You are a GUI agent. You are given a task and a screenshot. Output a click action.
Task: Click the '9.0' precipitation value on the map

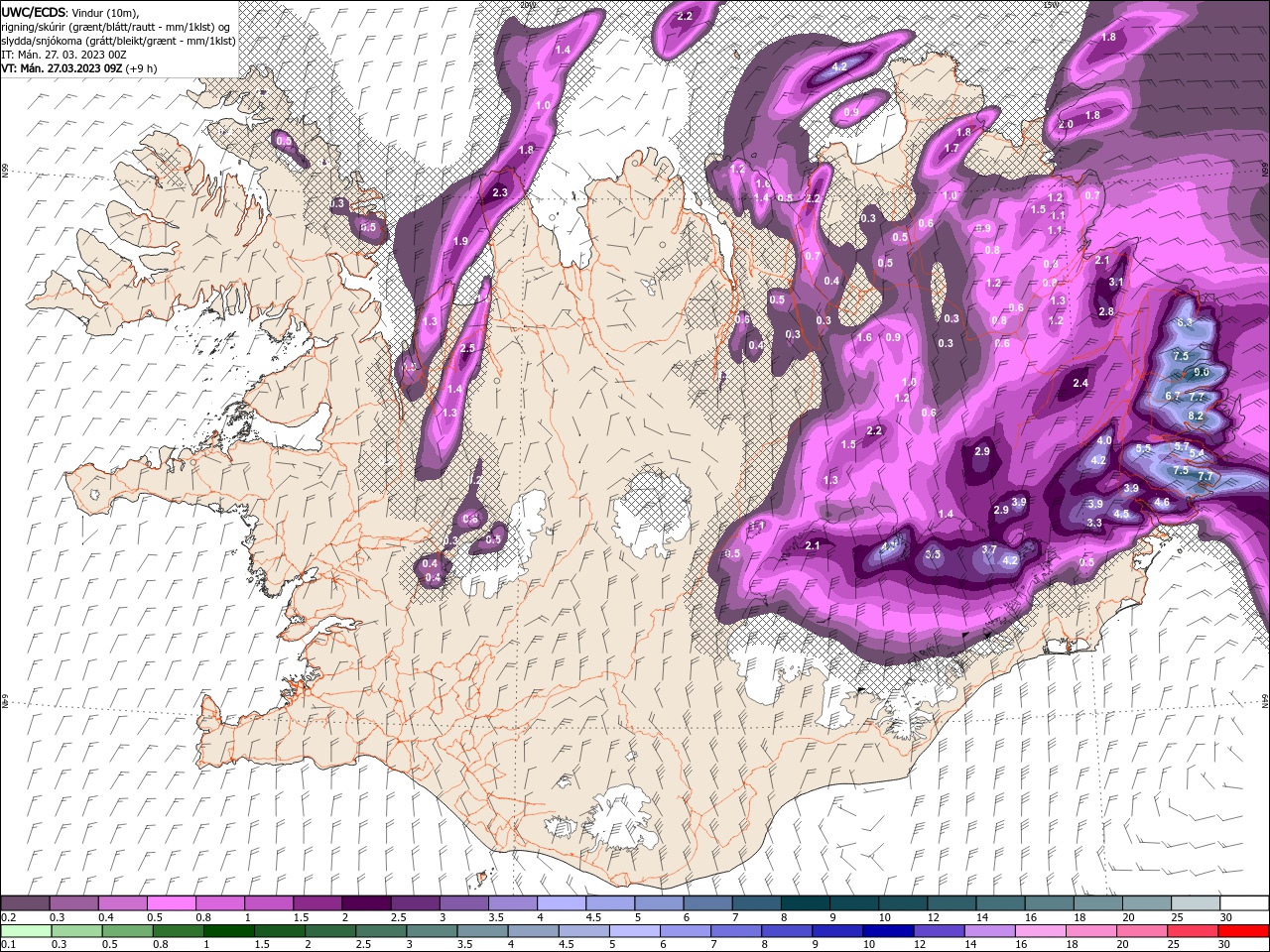(x=1201, y=372)
